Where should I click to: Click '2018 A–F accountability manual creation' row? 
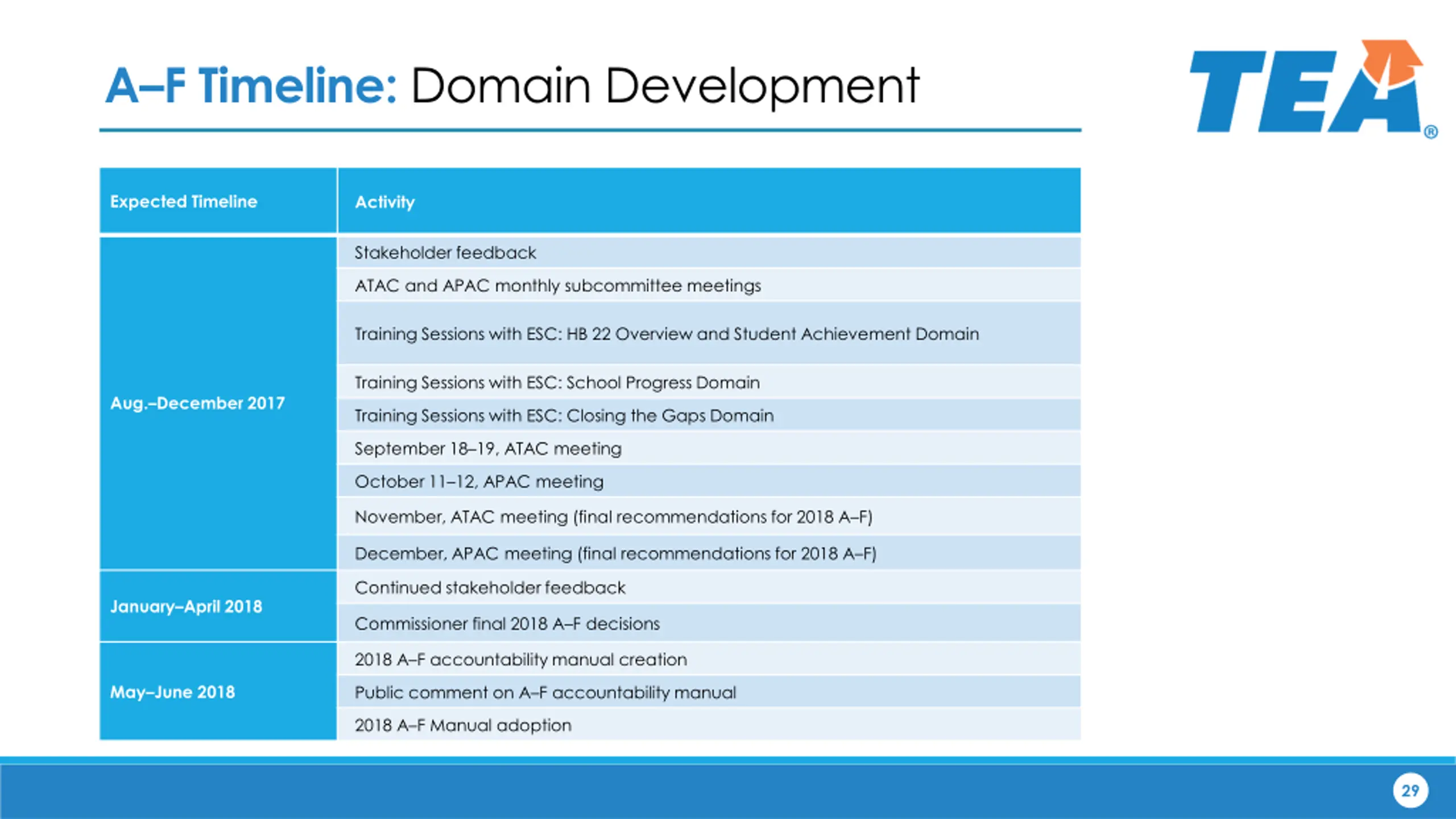point(709,659)
